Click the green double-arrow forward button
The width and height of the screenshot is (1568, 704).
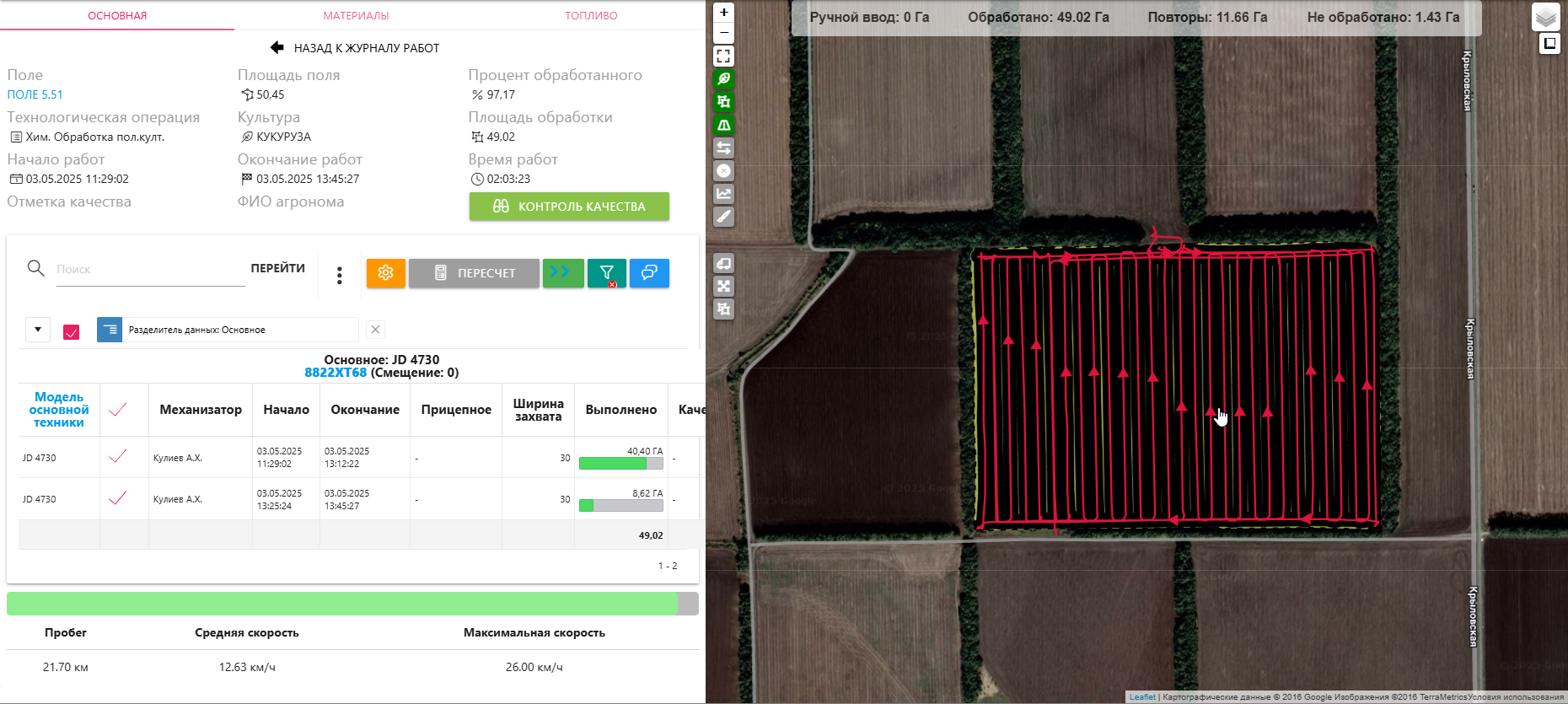coord(562,273)
